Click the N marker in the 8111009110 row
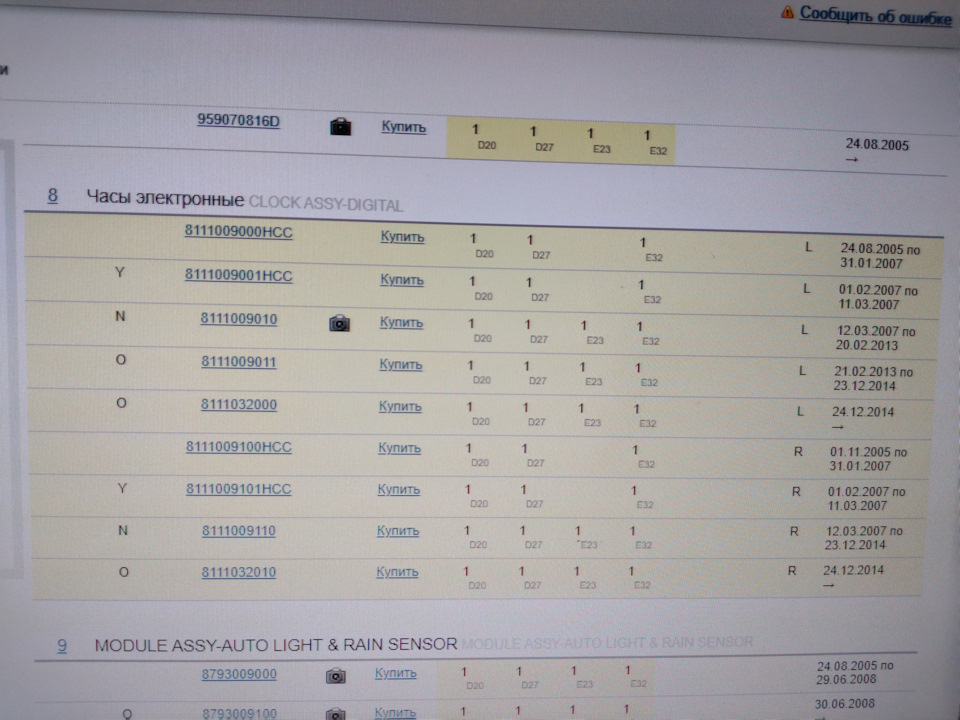 [123, 530]
